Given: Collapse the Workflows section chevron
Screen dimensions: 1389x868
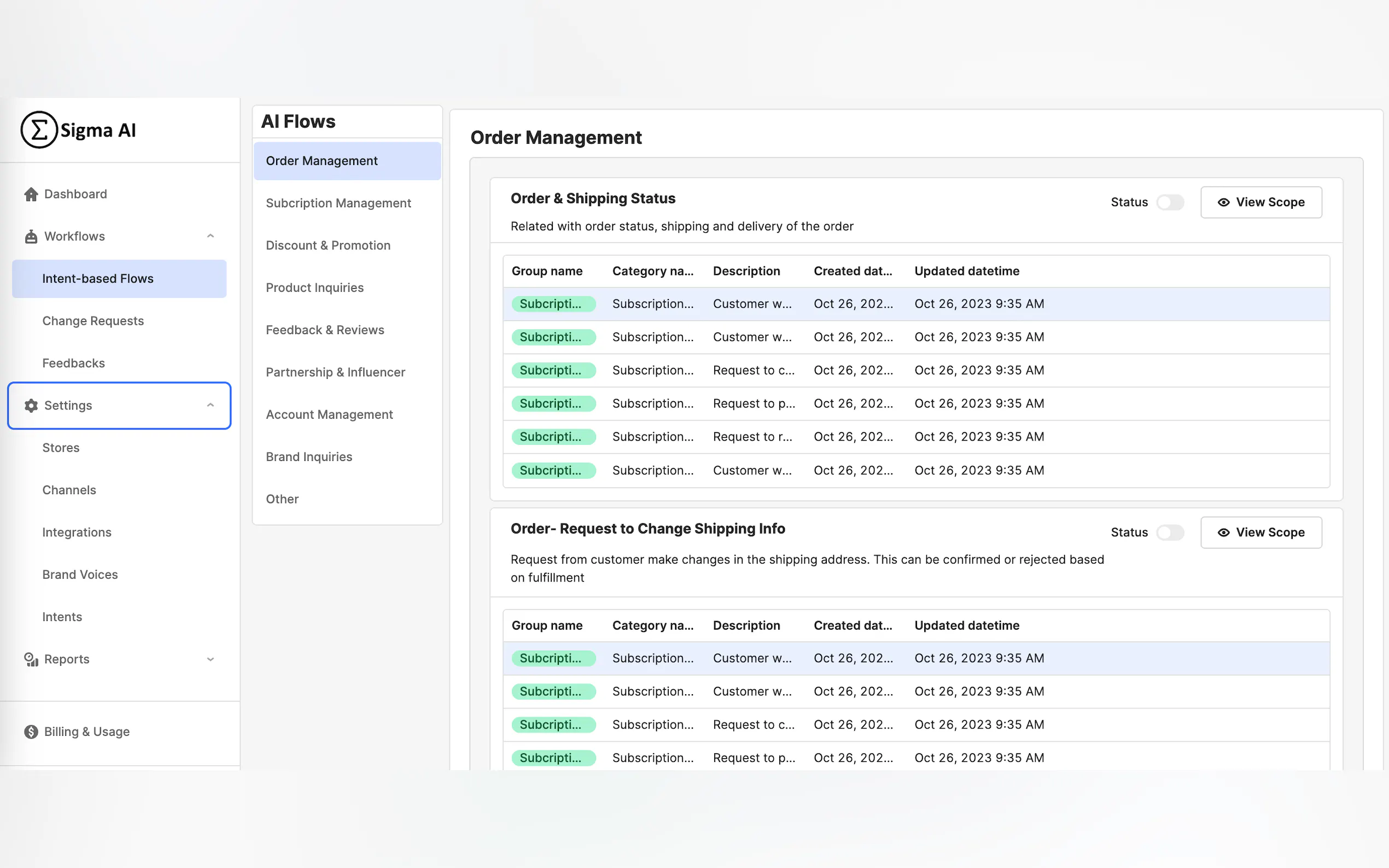Looking at the screenshot, I should pos(210,236).
